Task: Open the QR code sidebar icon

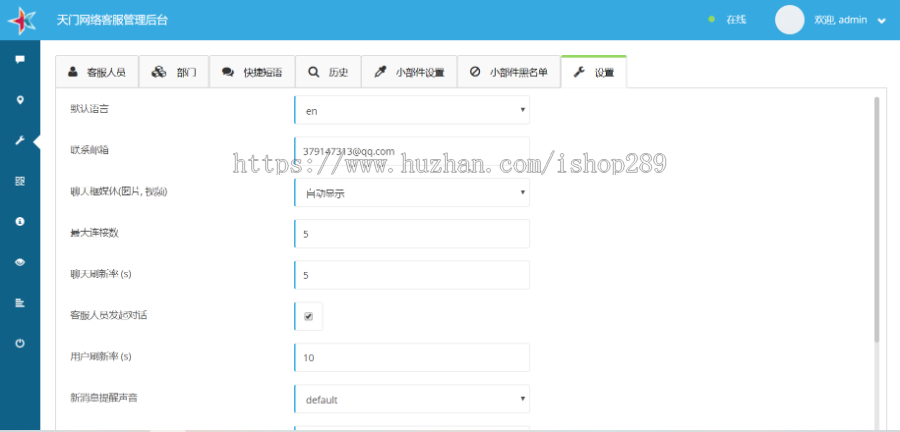Action: tap(20, 181)
